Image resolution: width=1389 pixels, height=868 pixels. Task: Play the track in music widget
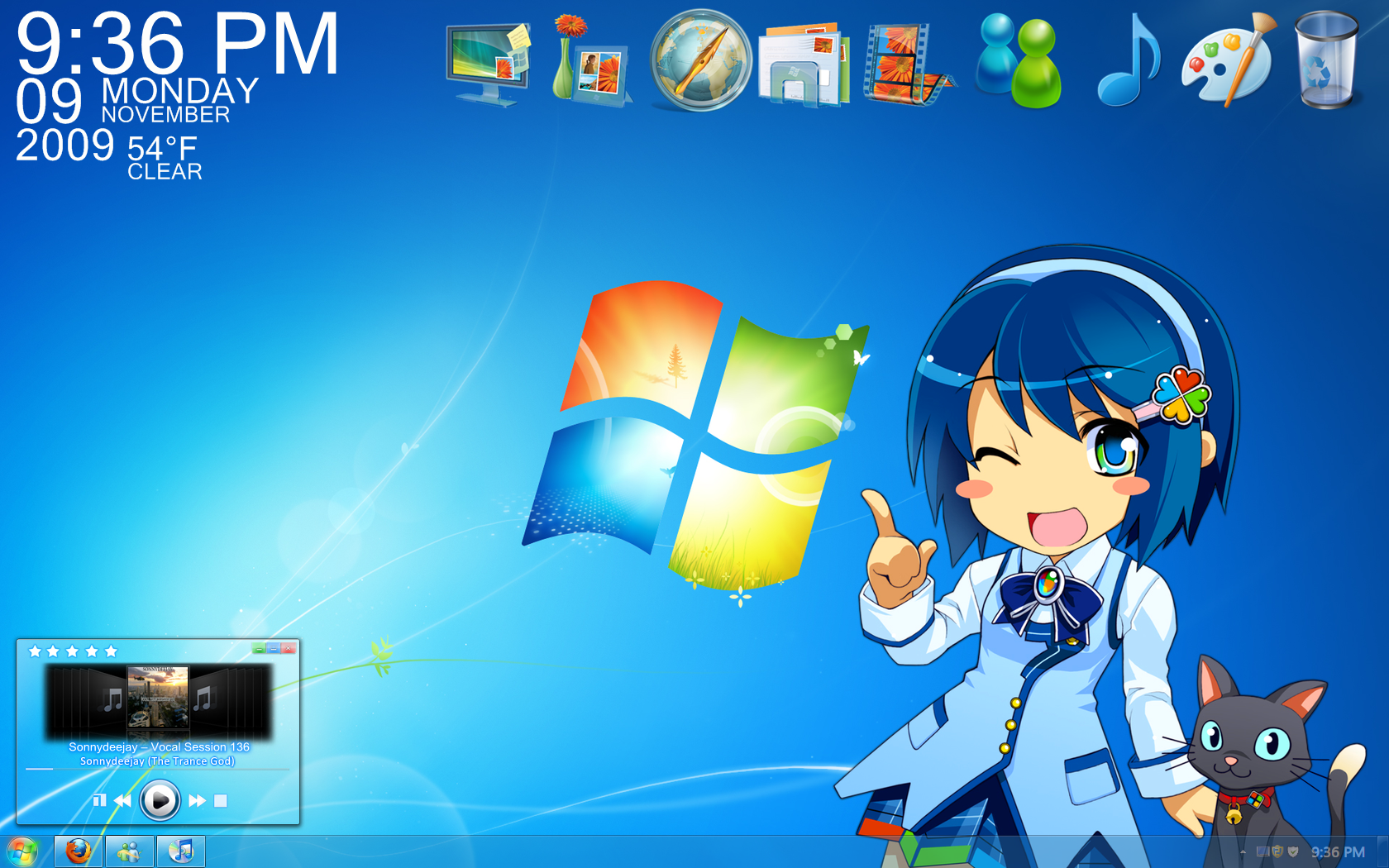160,800
